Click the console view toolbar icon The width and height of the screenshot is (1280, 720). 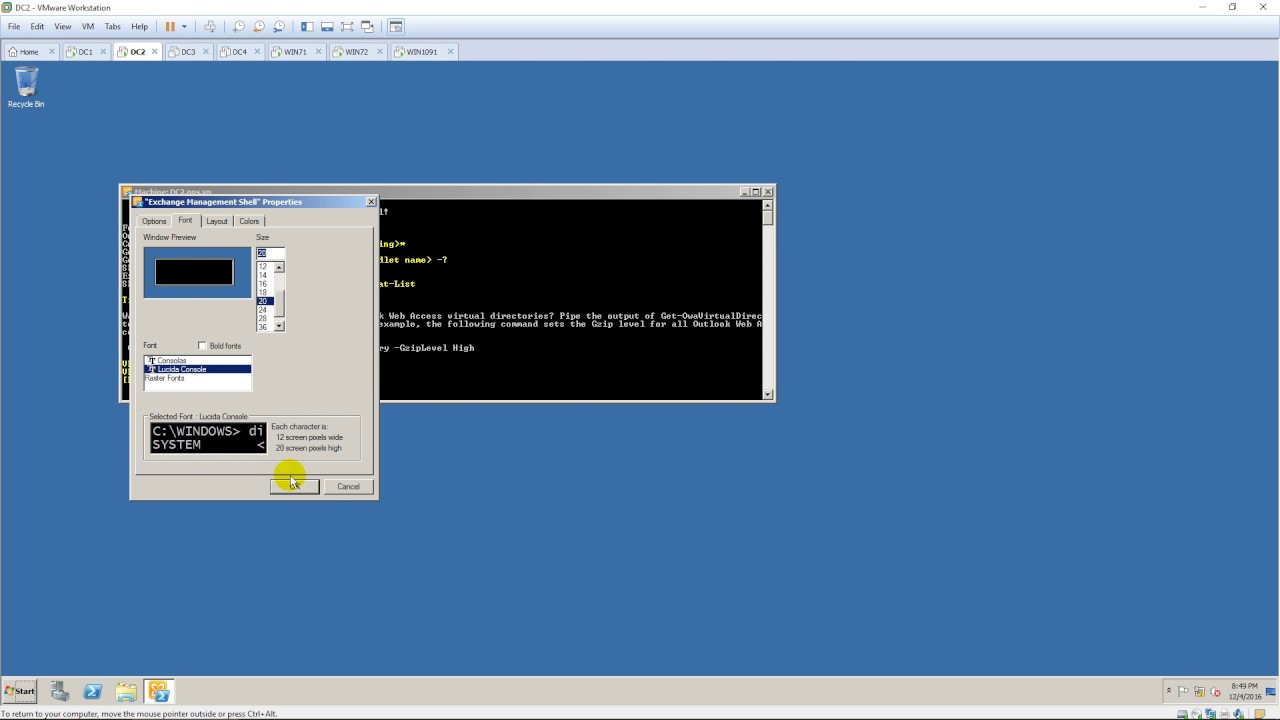pos(396,26)
